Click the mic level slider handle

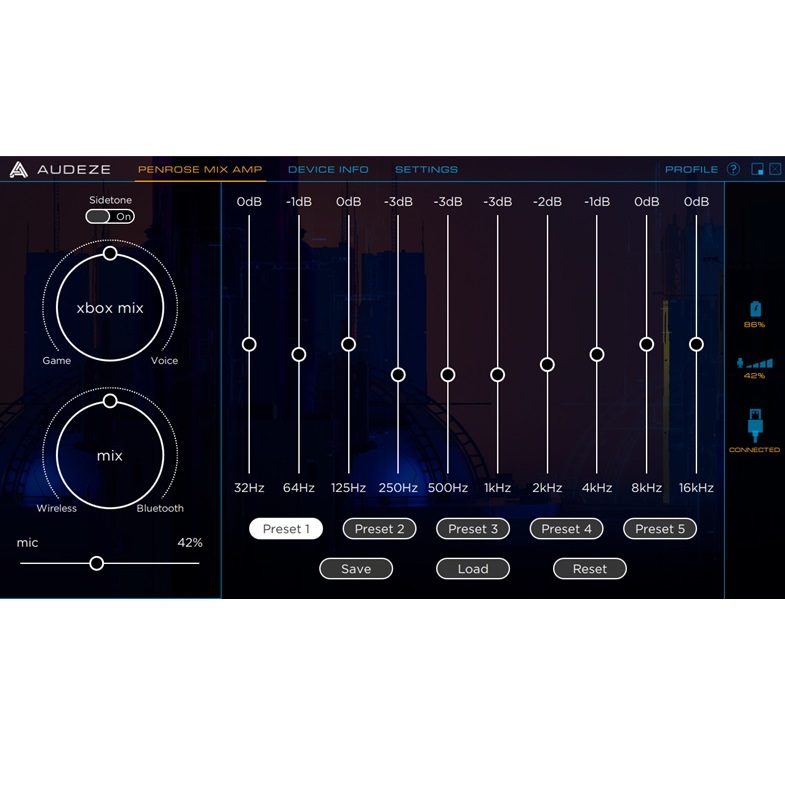point(97,563)
